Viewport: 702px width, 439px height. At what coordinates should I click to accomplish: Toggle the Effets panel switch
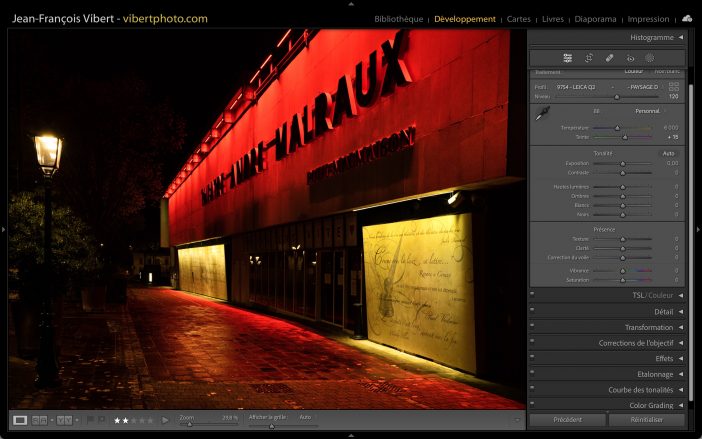click(x=532, y=358)
